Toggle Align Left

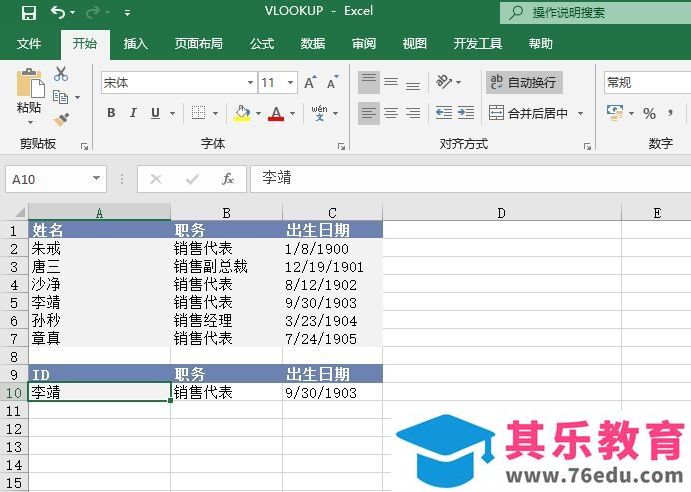[x=368, y=113]
